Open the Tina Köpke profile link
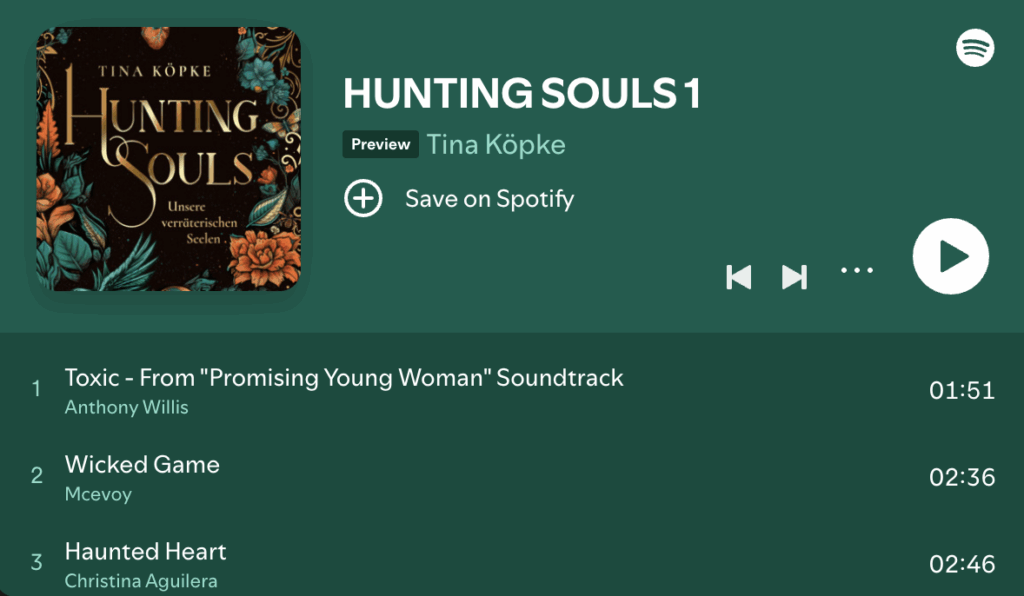 496,144
